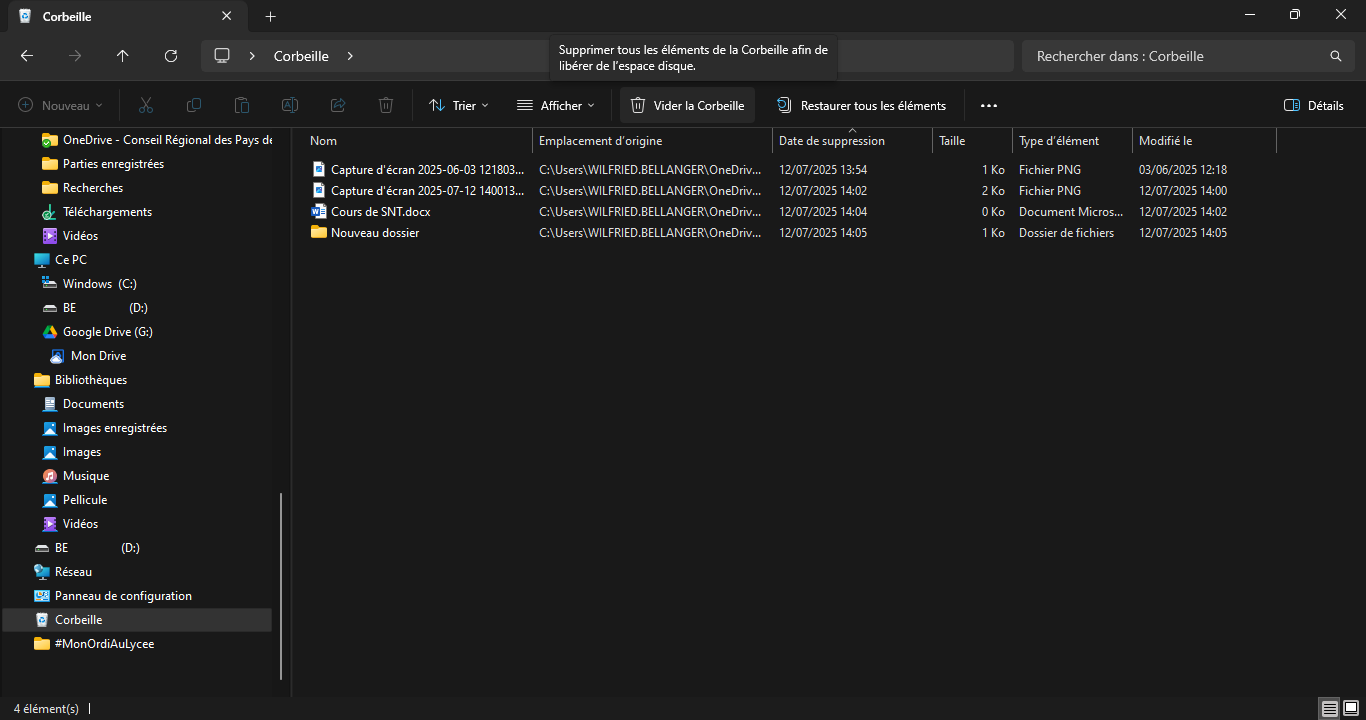Expand the chevron after Corbeille in address bar

point(350,56)
